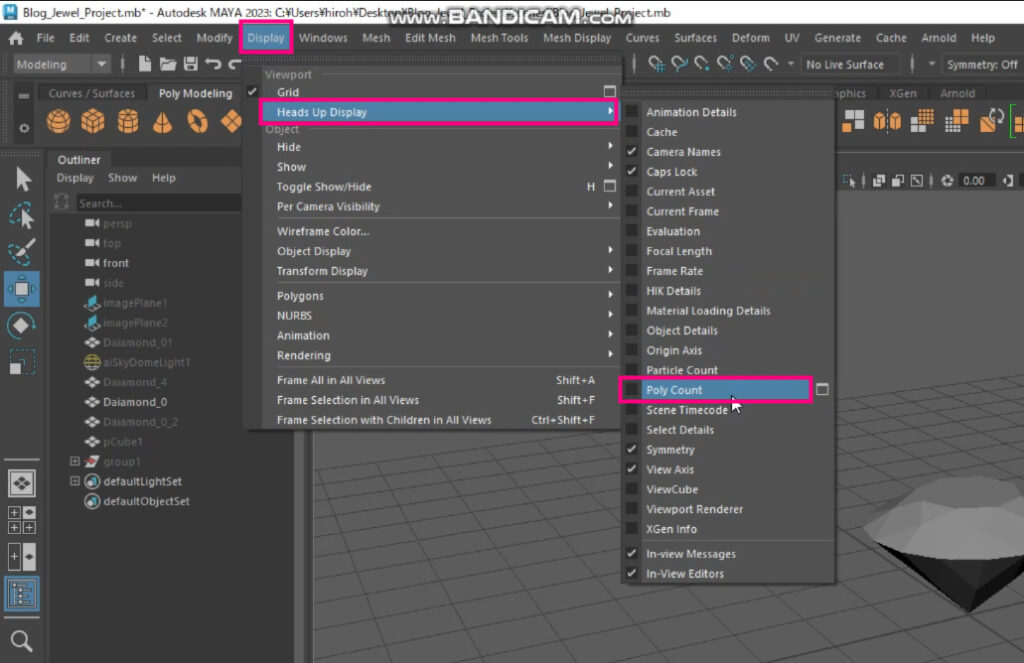The image size is (1024, 663).
Task: Select the four-view layout icon
Action: (22, 520)
